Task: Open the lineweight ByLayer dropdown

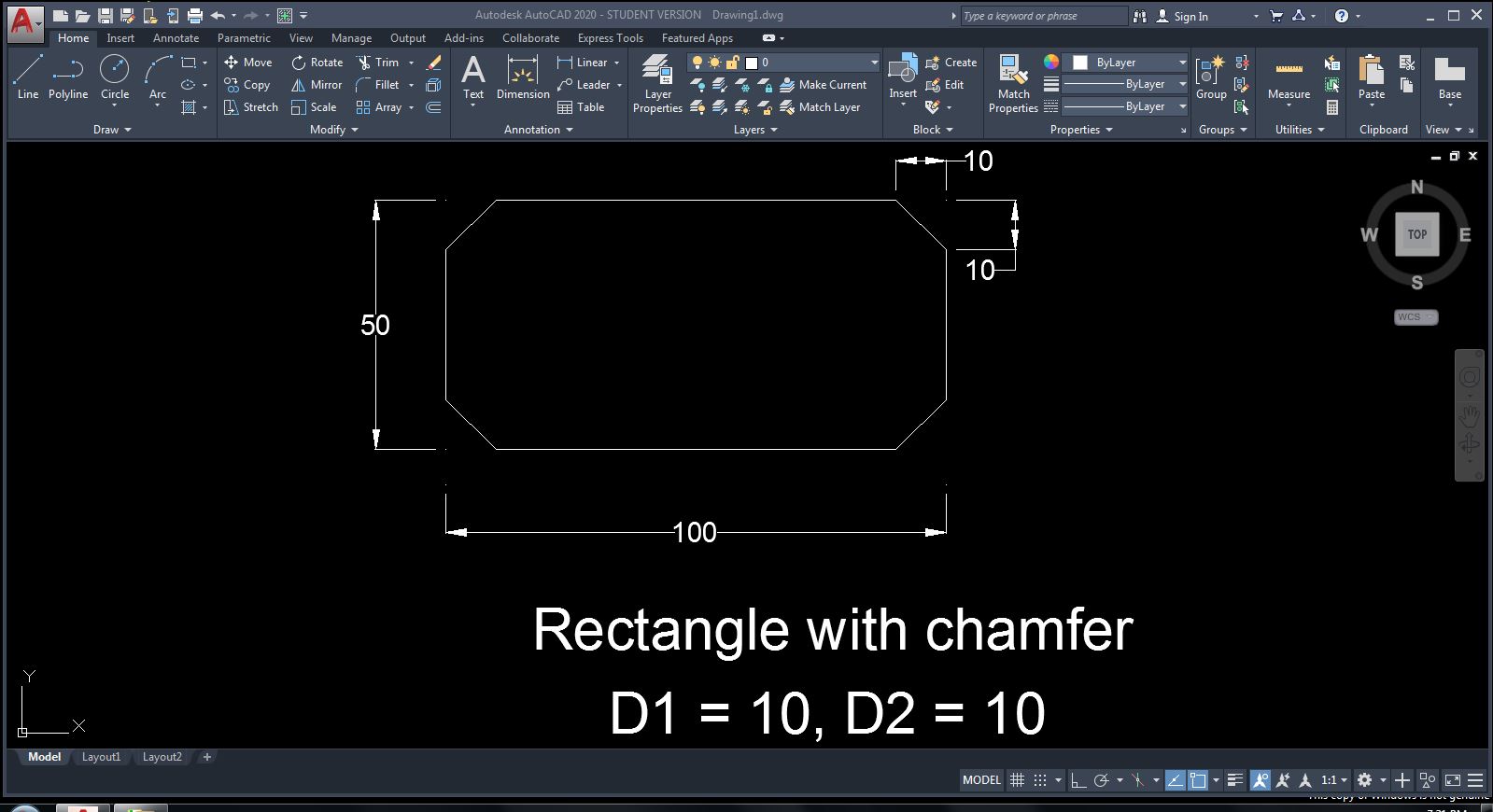Action: [x=1125, y=84]
